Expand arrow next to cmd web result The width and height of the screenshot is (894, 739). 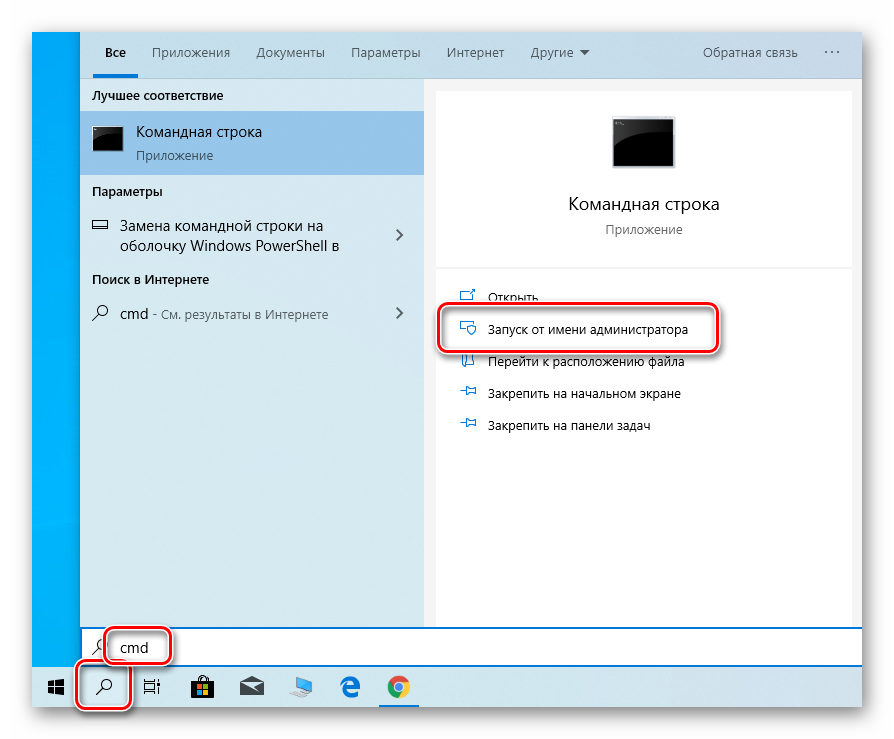(x=400, y=313)
